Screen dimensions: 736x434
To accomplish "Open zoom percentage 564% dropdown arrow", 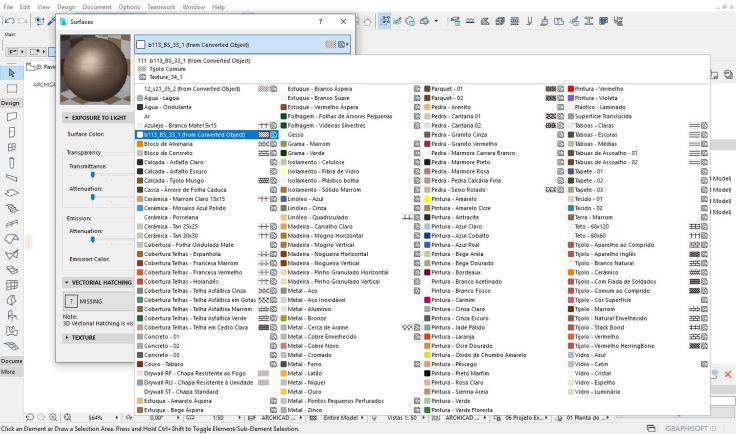I will coord(117,417).
